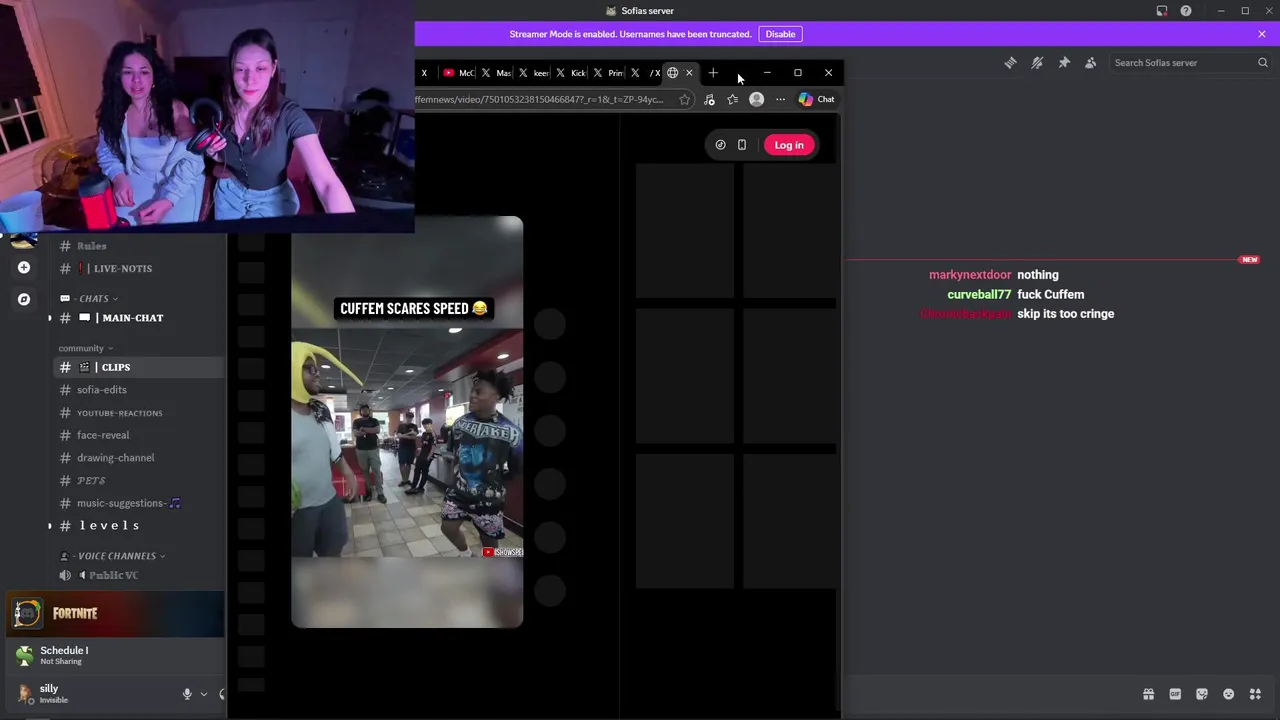Open Discover servers compass icon
Image resolution: width=1280 pixels, height=720 pixels.
click(x=24, y=299)
